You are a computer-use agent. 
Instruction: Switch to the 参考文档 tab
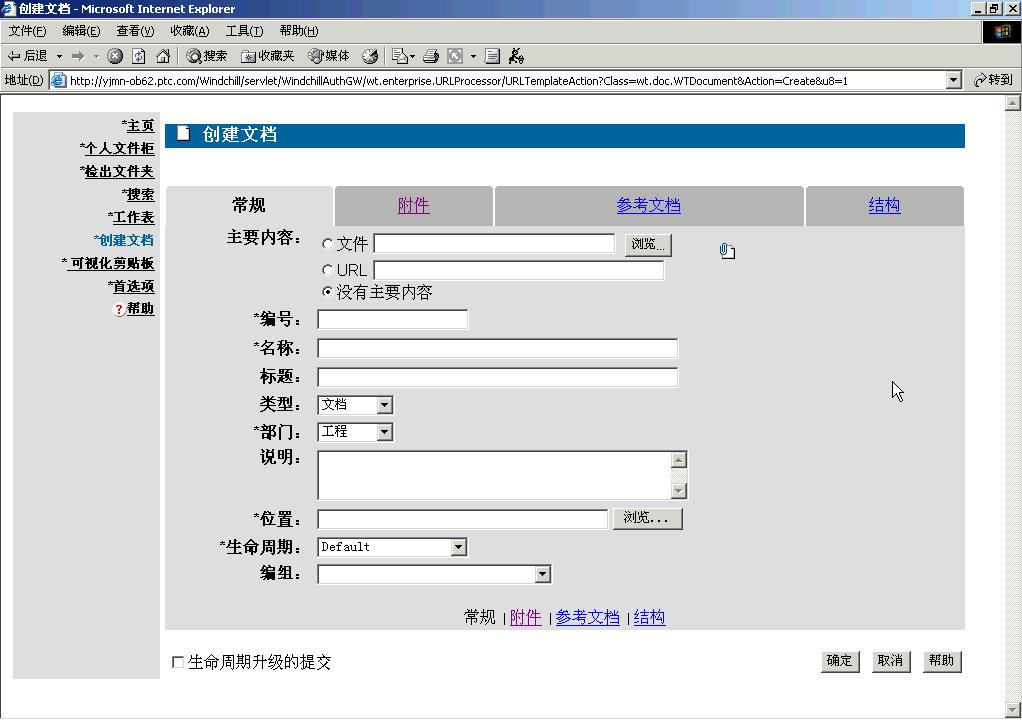click(649, 205)
